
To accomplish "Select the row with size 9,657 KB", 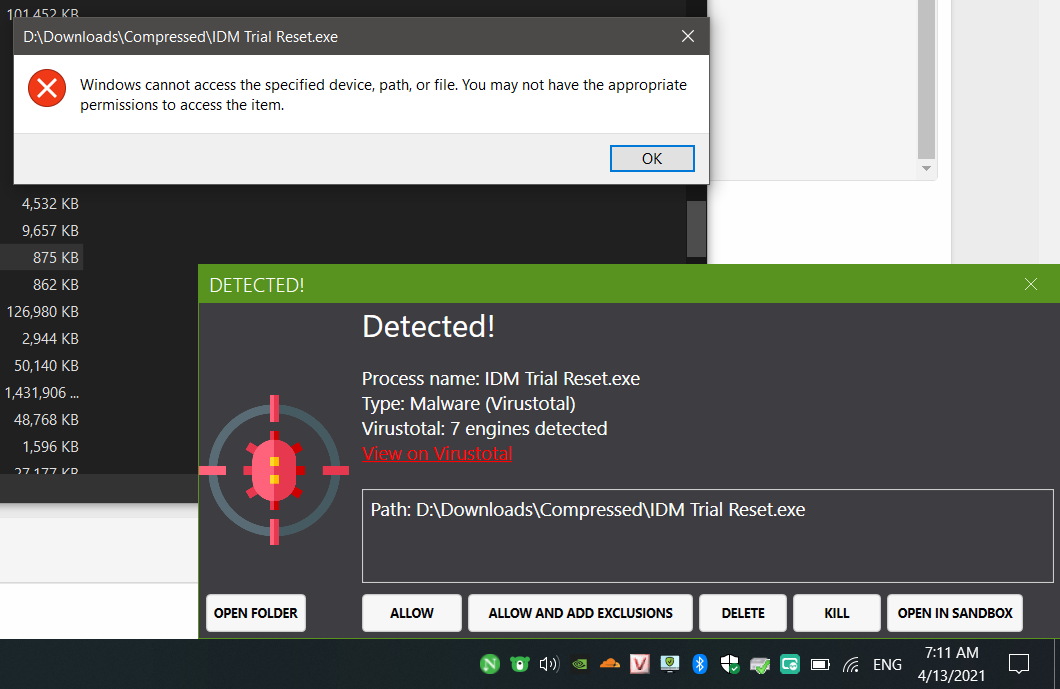I will click(41, 231).
